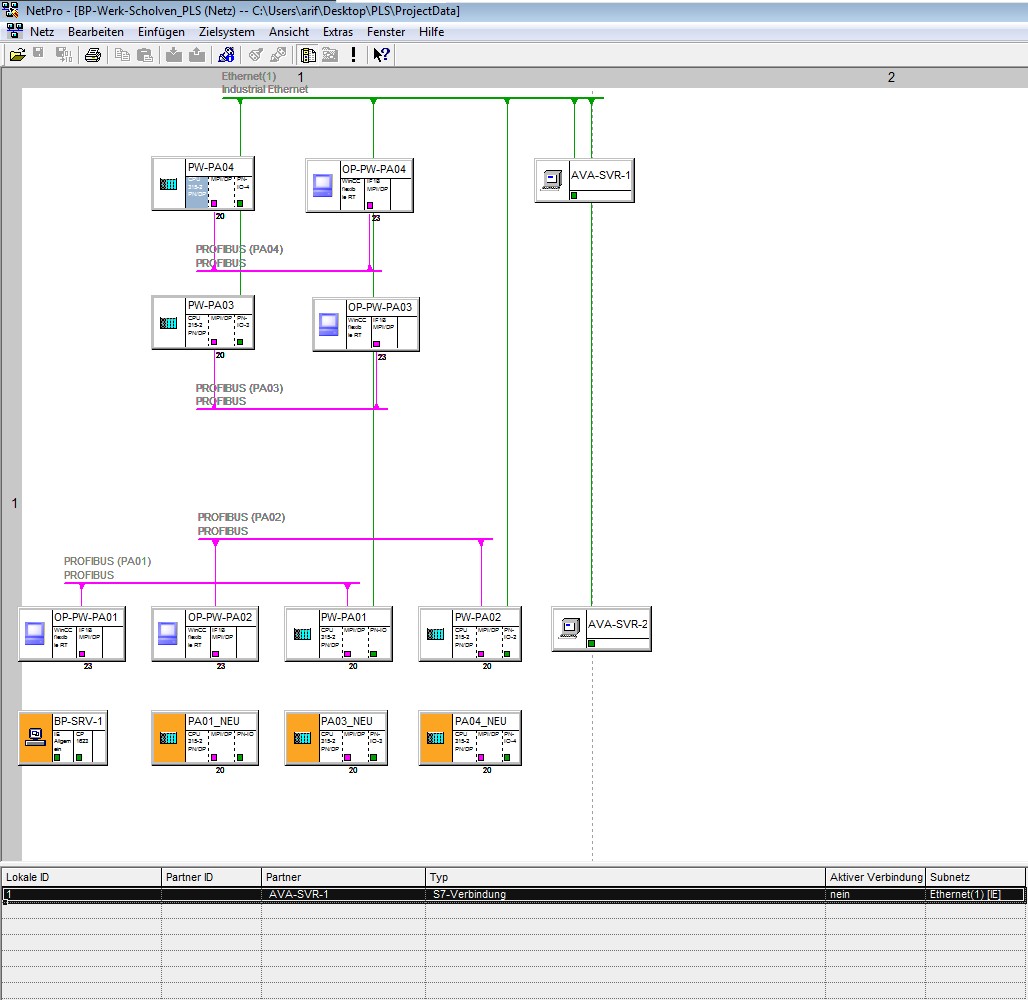Screen dimensions: 1028x1000
Task: Click the Paste toolbar icon
Action: click(x=145, y=55)
